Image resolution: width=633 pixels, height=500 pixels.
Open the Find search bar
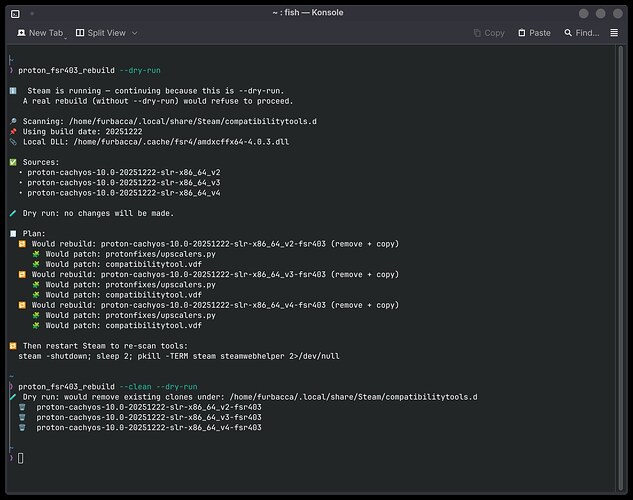(x=582, y=33)
